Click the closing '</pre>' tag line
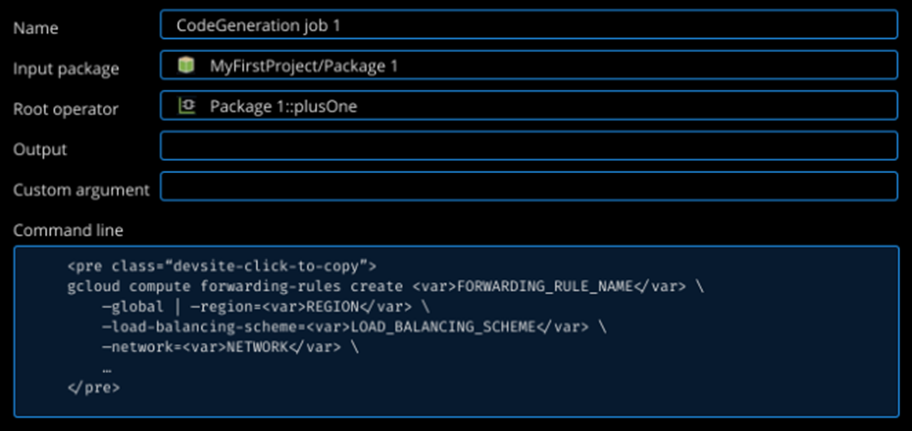912x431 pixels. [x=94, y=388]
